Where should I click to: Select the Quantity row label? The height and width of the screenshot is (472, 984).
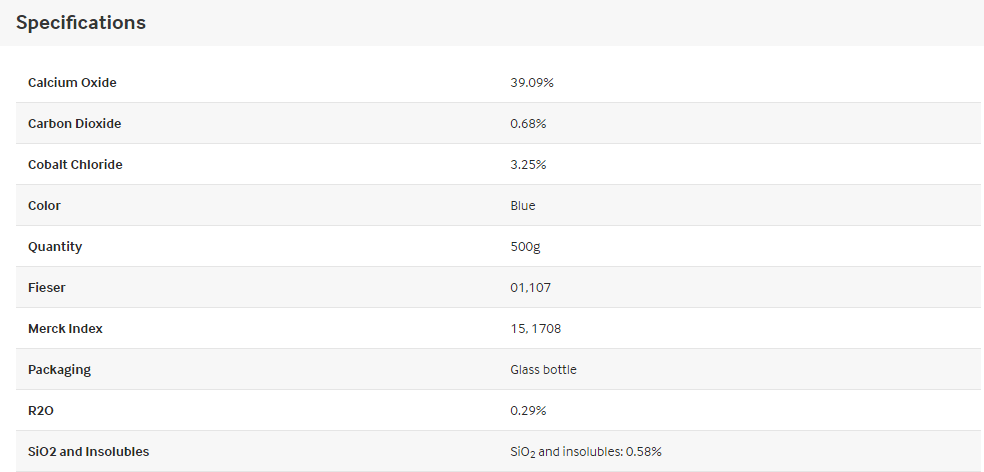(55, 247)
